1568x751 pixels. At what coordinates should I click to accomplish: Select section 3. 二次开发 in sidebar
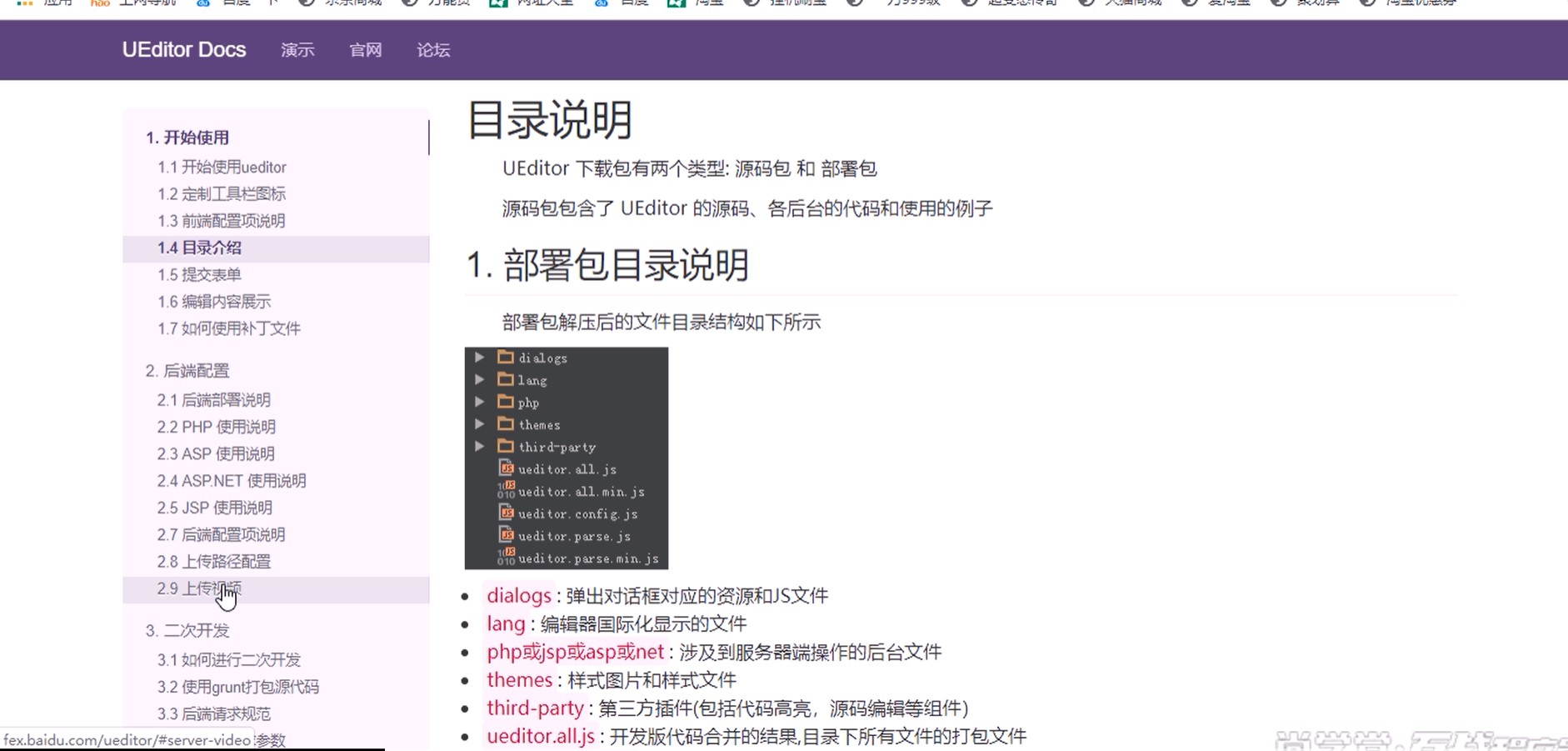(x=187, y=631)
